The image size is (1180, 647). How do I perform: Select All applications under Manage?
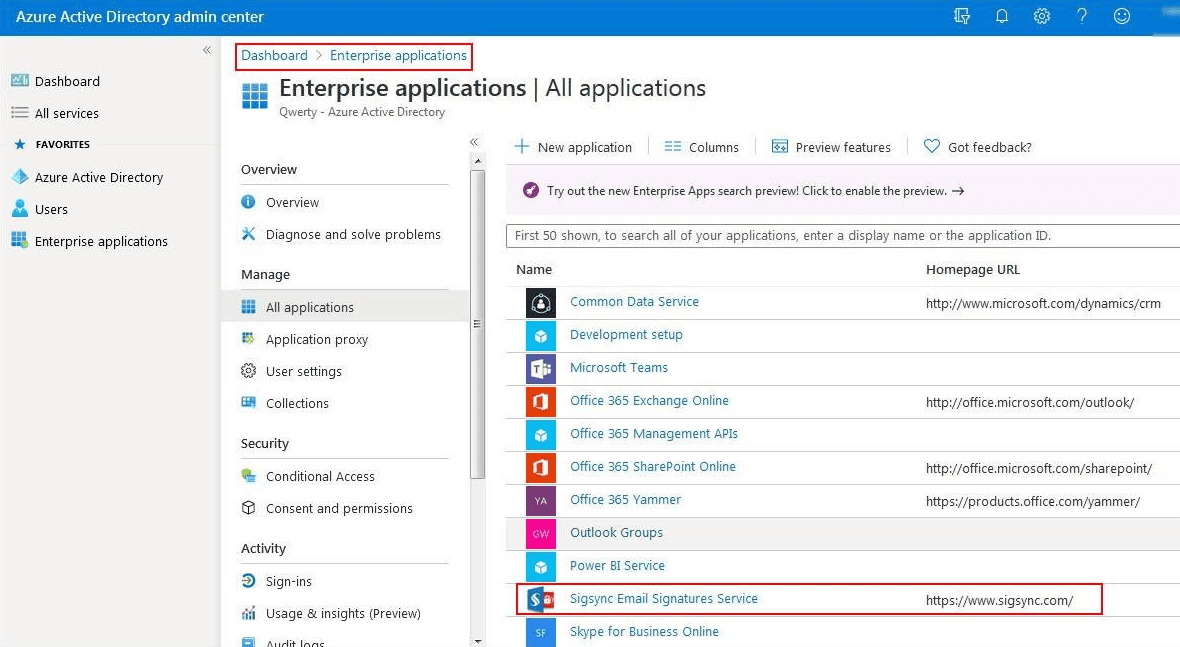click(310, 308)
